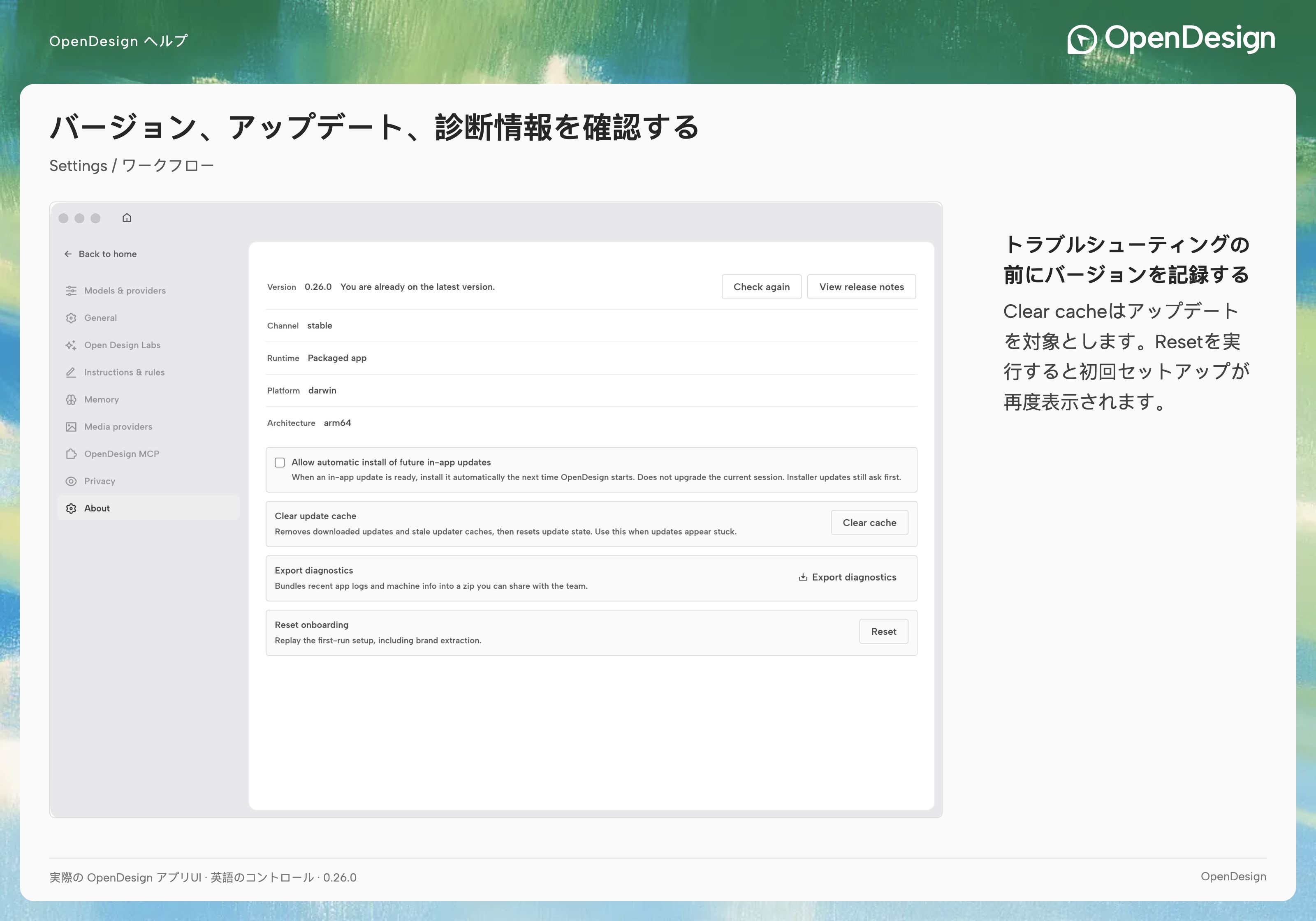
Task: Switch to Media providers section
Action: tap(148, 427)
